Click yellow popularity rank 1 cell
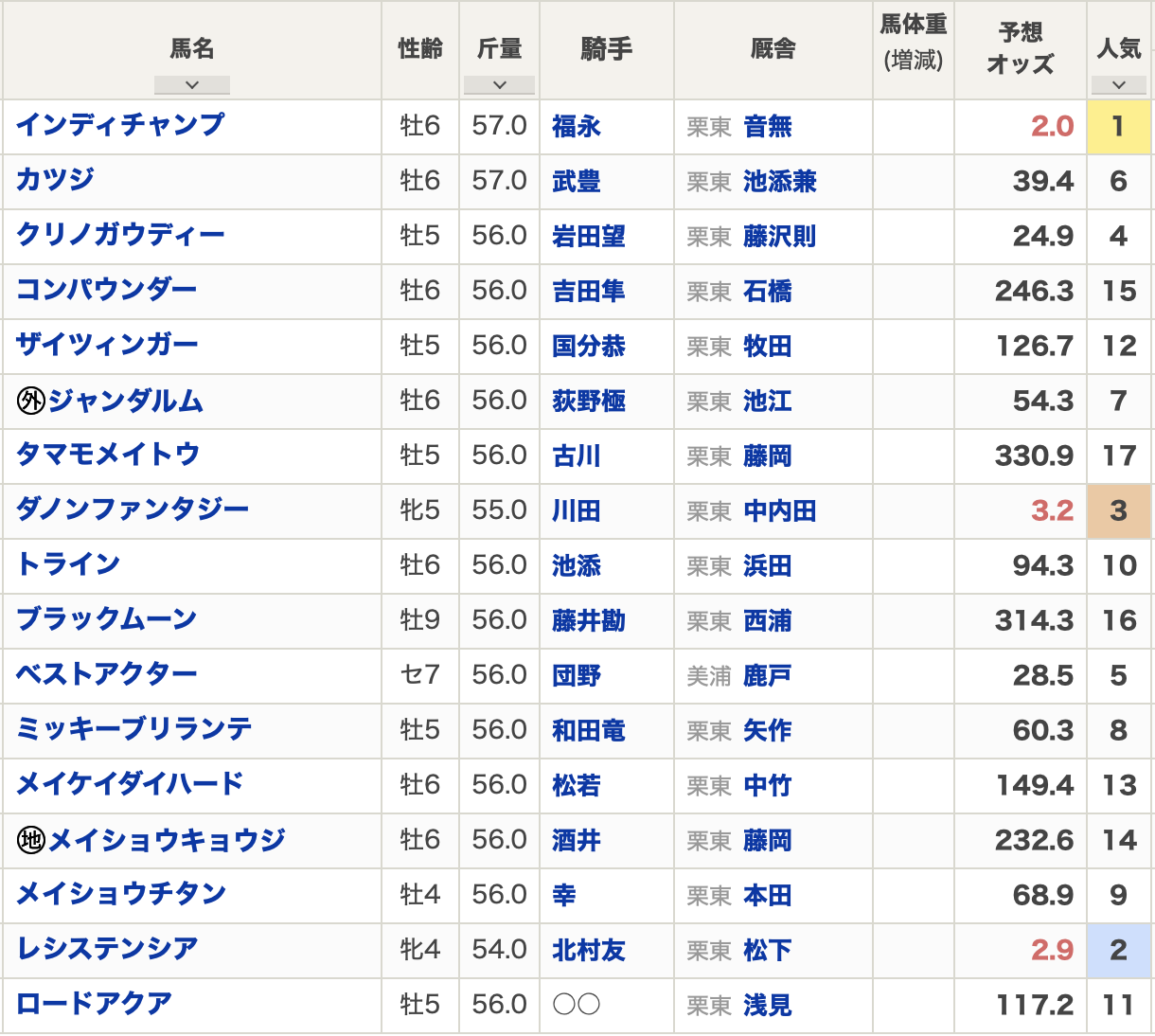 coord(1118,126)
